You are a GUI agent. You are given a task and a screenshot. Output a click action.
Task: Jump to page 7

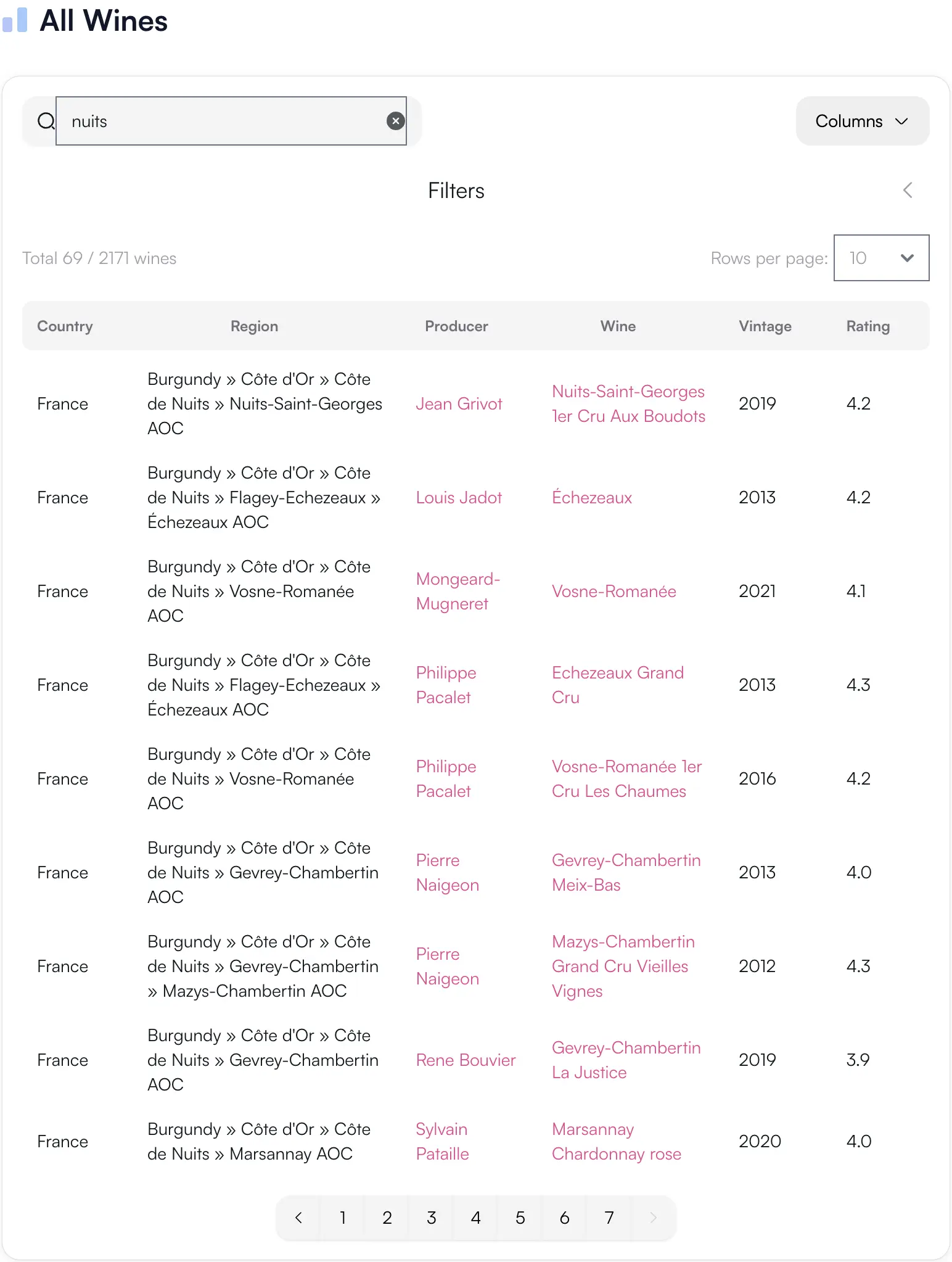click(x=609, y=1218)
